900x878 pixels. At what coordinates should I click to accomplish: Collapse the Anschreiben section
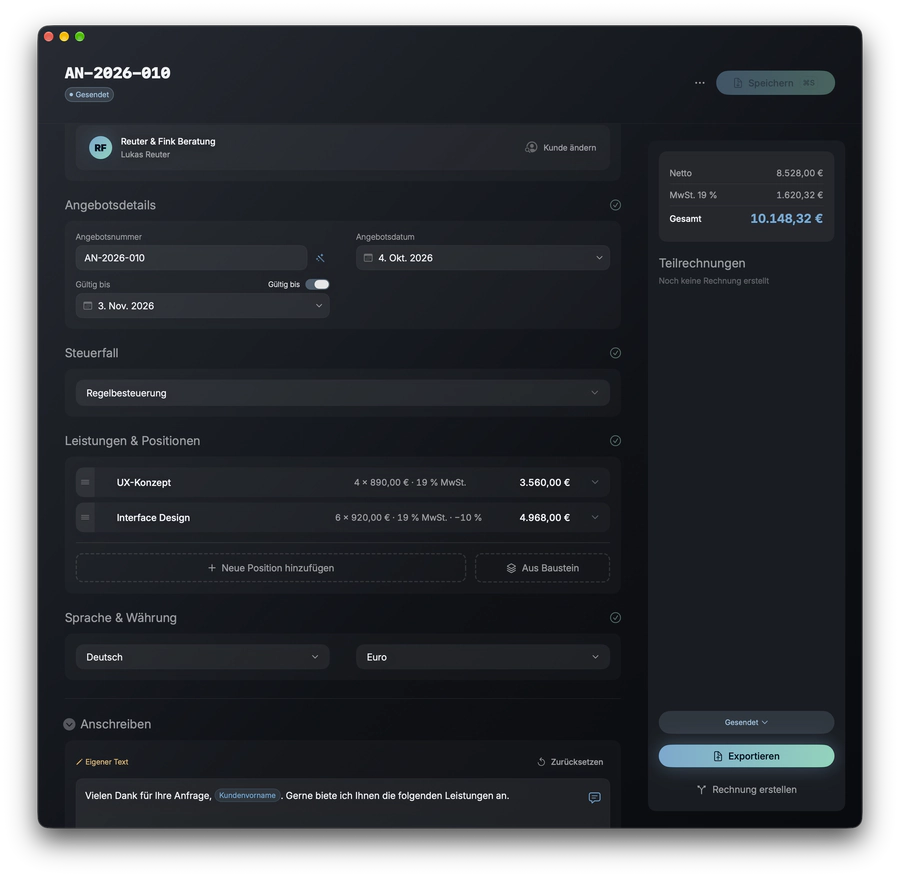coord(69,724)
